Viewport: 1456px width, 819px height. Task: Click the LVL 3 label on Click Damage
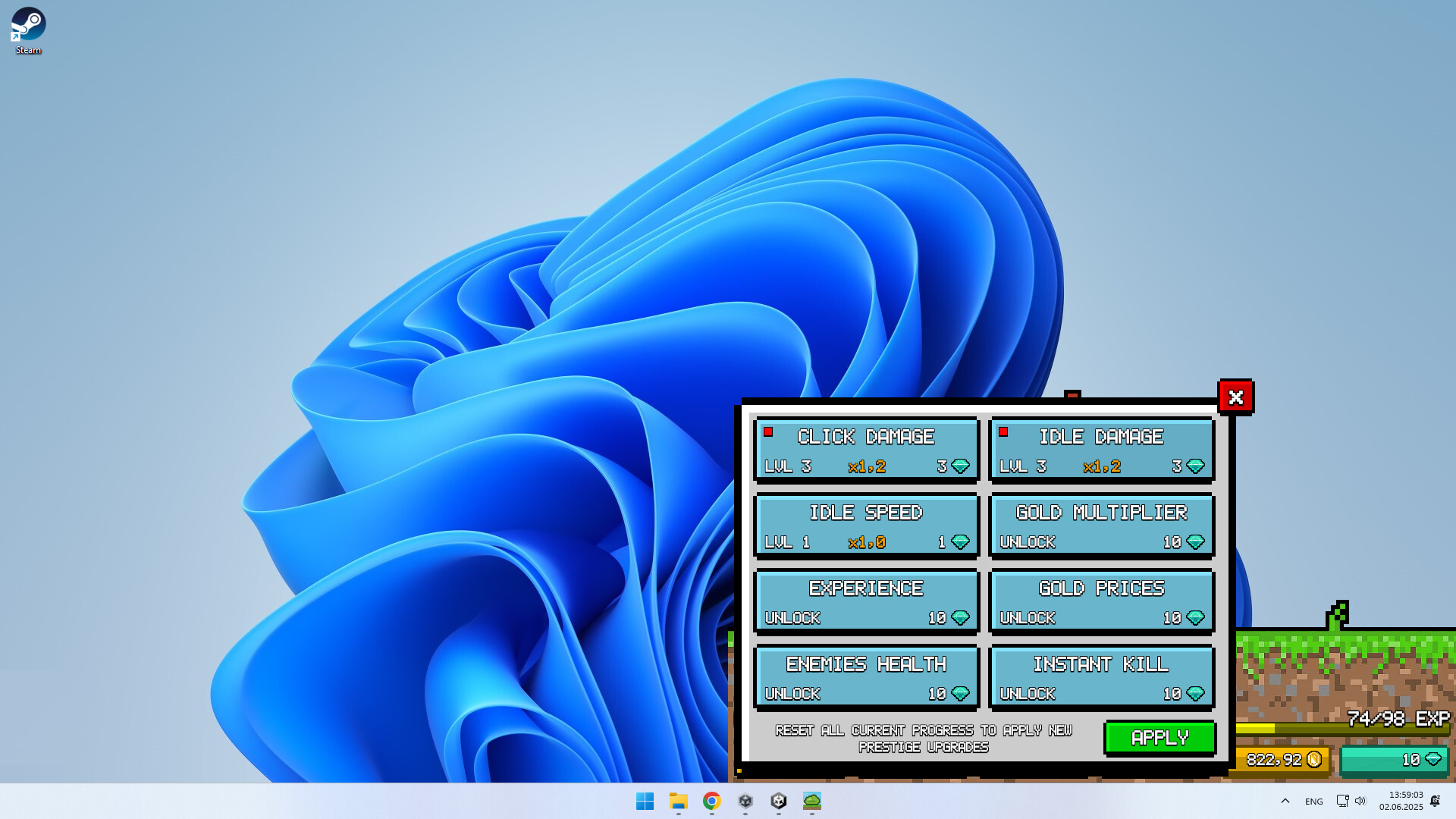click(788, 466)
